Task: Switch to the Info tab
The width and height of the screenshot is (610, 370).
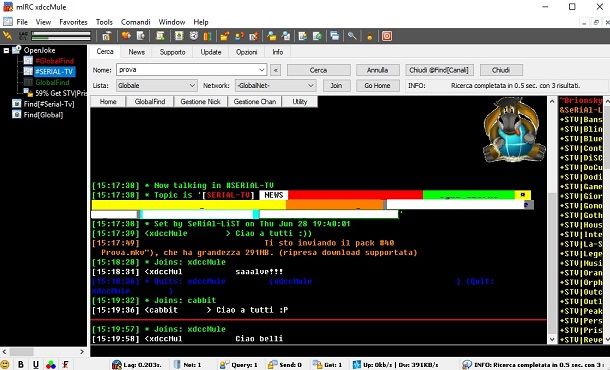Action: [x=277, y=52]
